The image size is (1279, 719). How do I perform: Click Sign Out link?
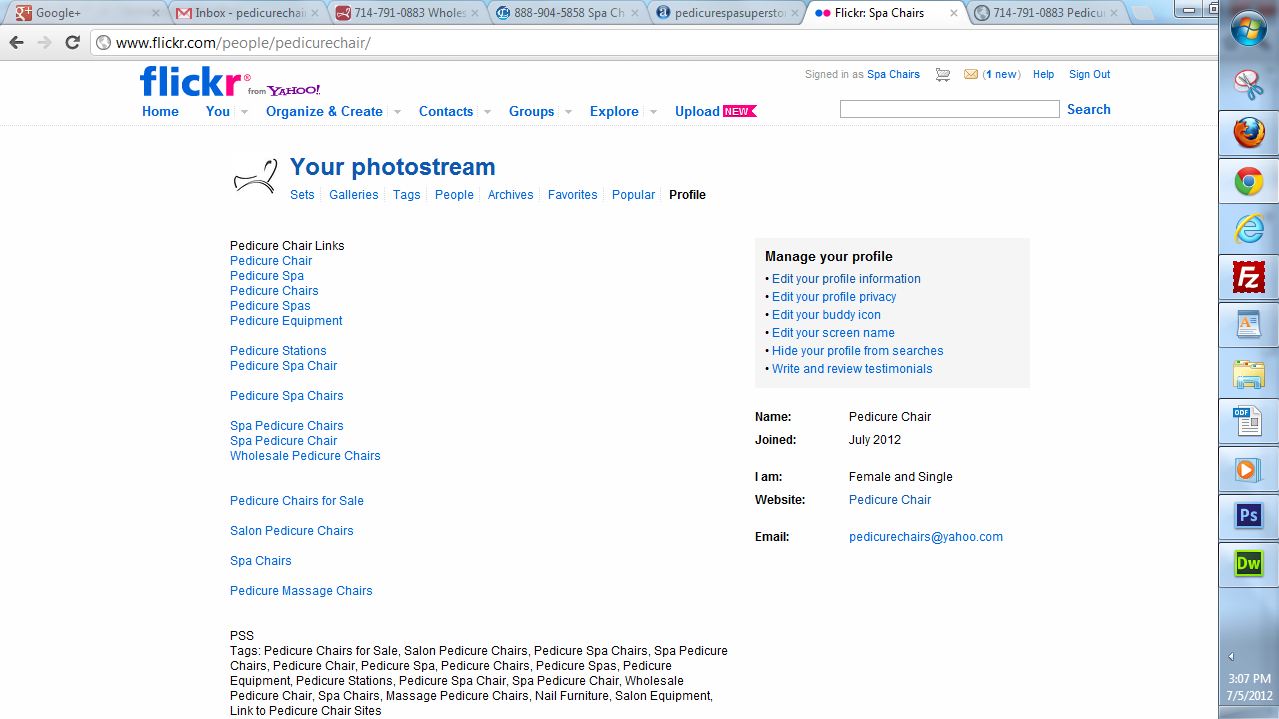tap(1089, 74)
